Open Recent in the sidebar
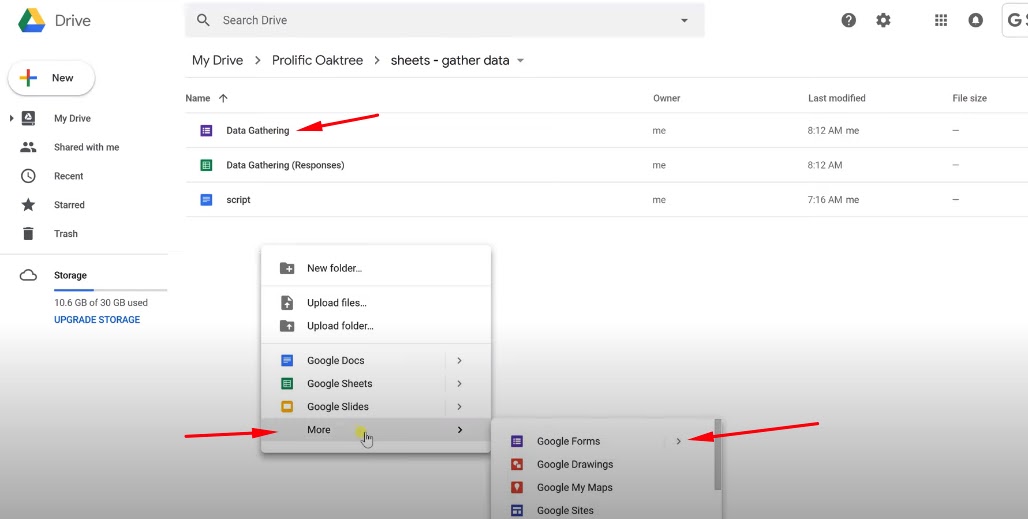Image resolution: width=1028 pixels, height=519 pixels. click(69, 176)
